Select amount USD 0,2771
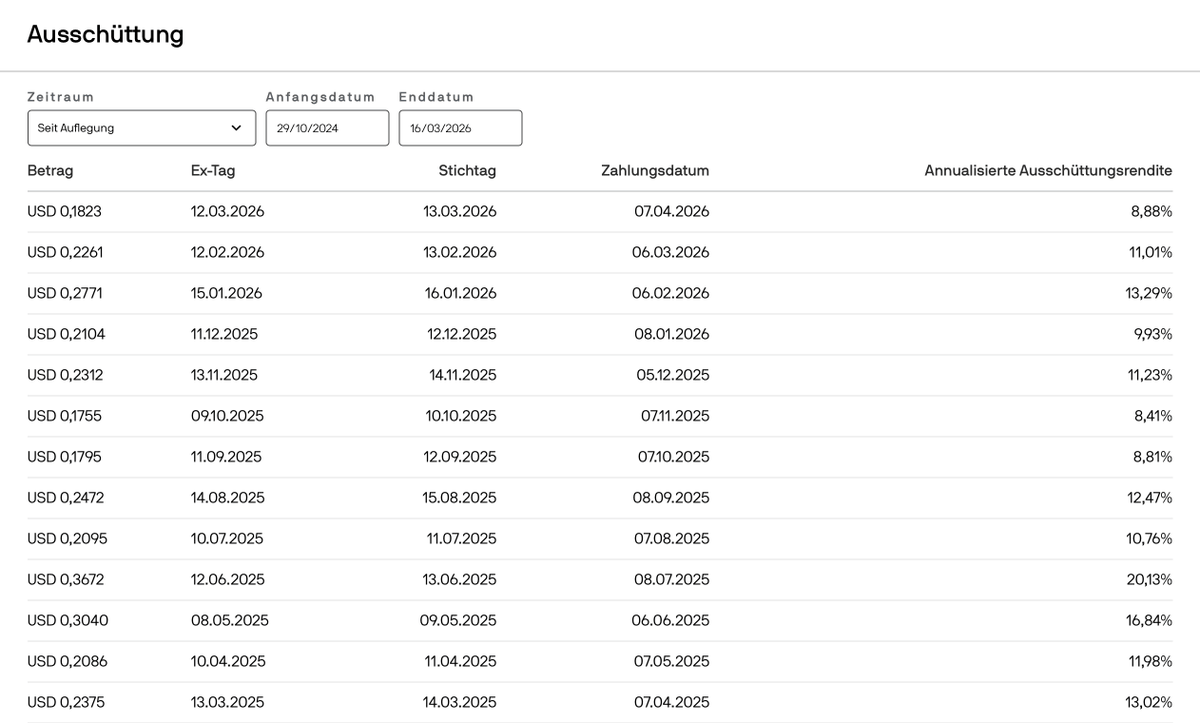 [65, 294]
